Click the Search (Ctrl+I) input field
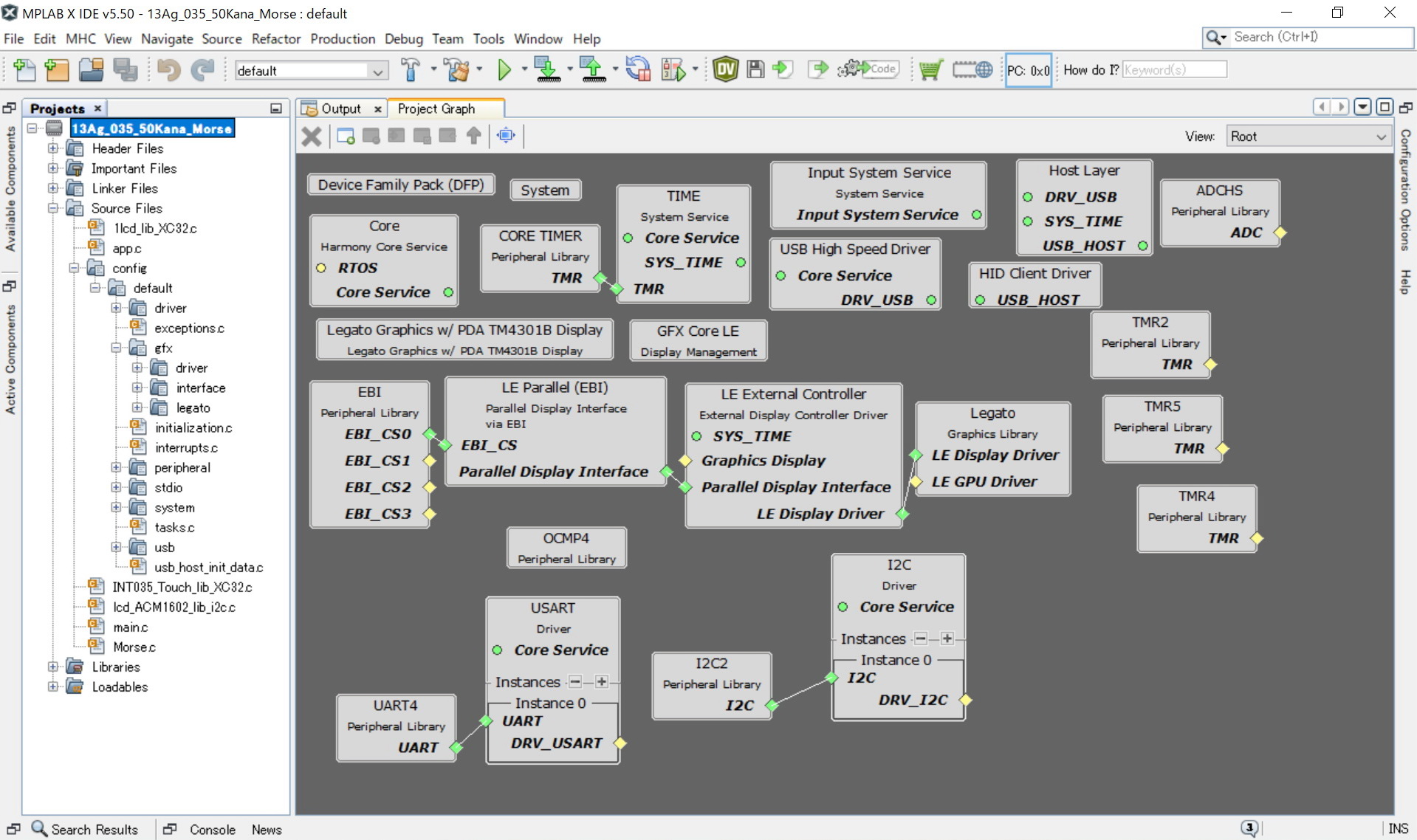The image size is (1417, 840). click(x=1322, y=37)
